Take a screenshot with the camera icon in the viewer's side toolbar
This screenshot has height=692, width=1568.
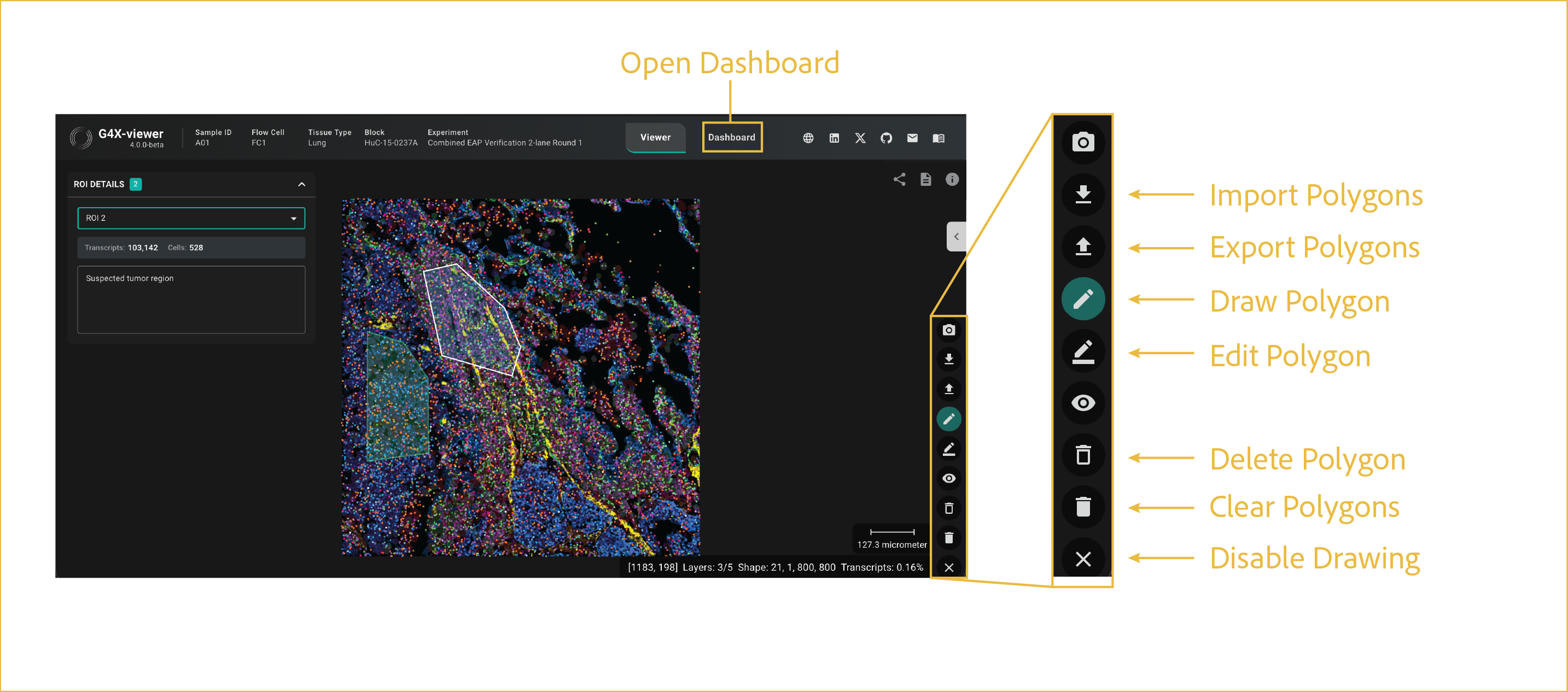948,330
